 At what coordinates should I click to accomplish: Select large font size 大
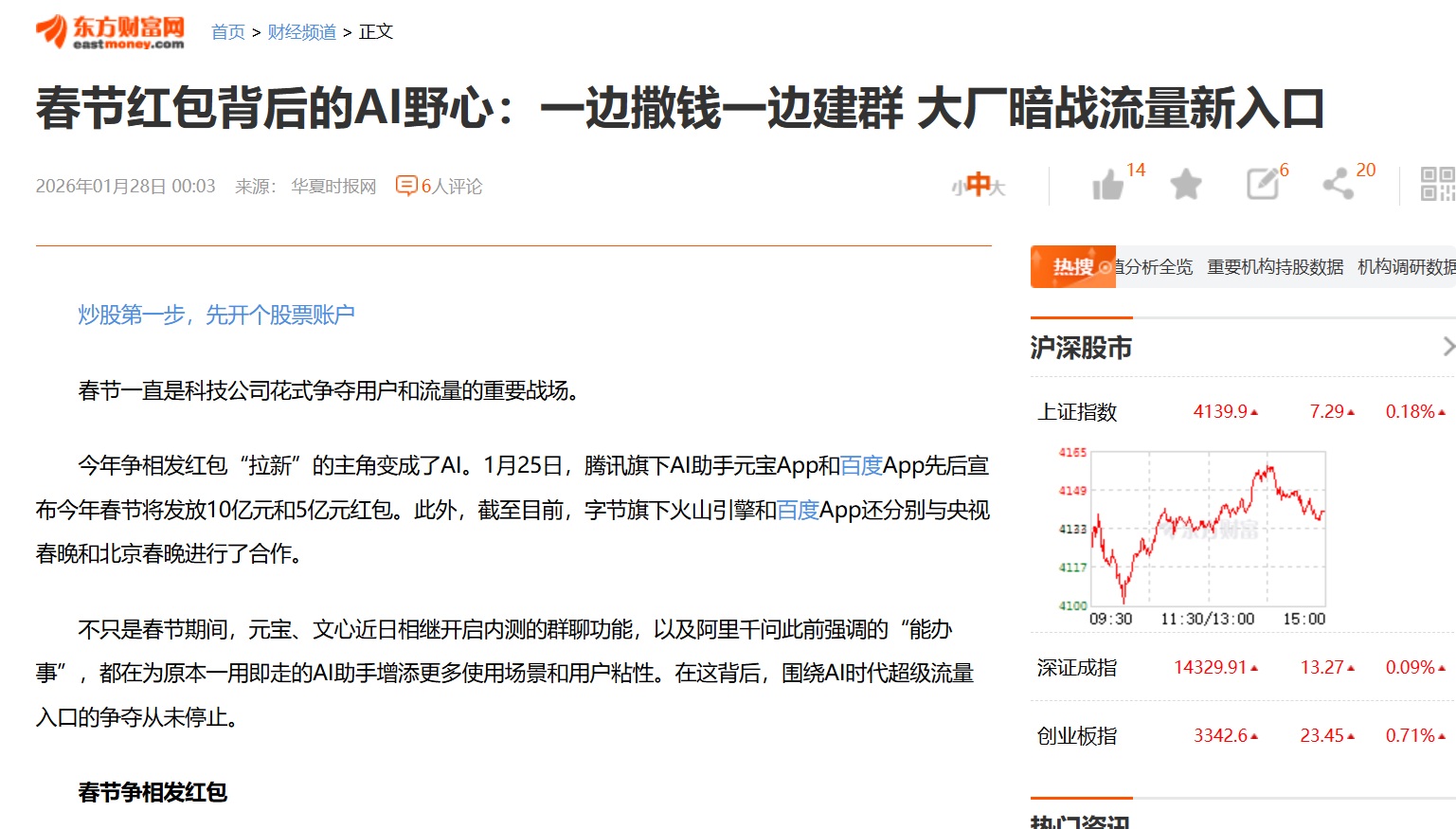pyautogui.click(x=998, y=188)
